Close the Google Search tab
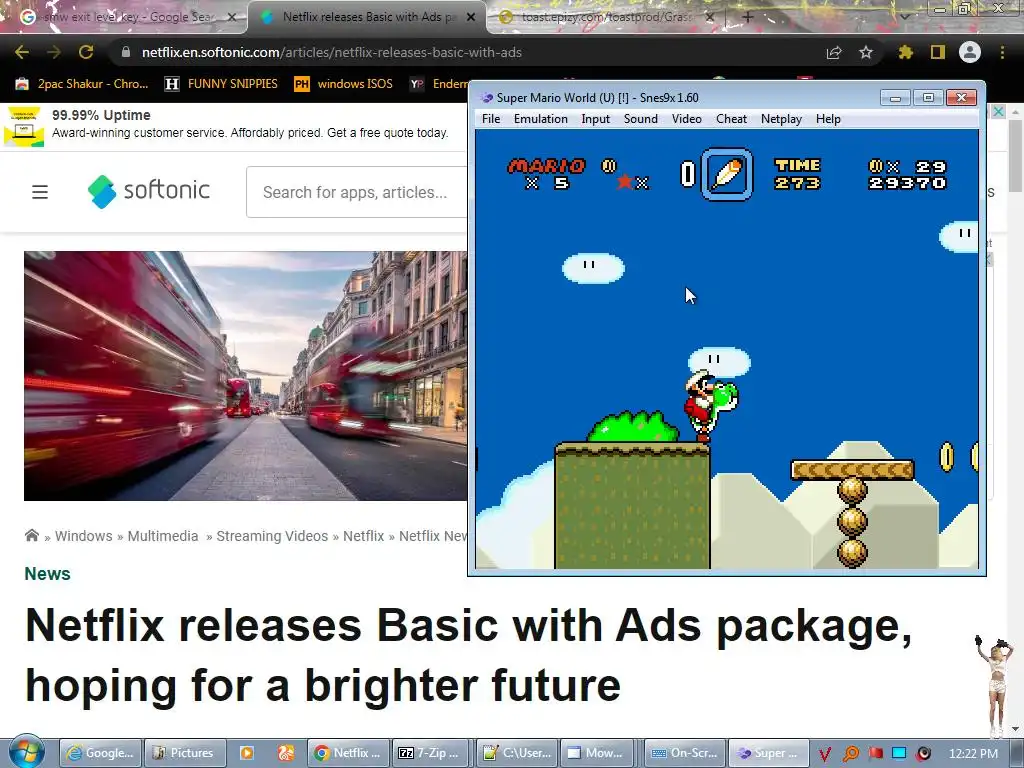1024x768 pixels. click(232, 17)
